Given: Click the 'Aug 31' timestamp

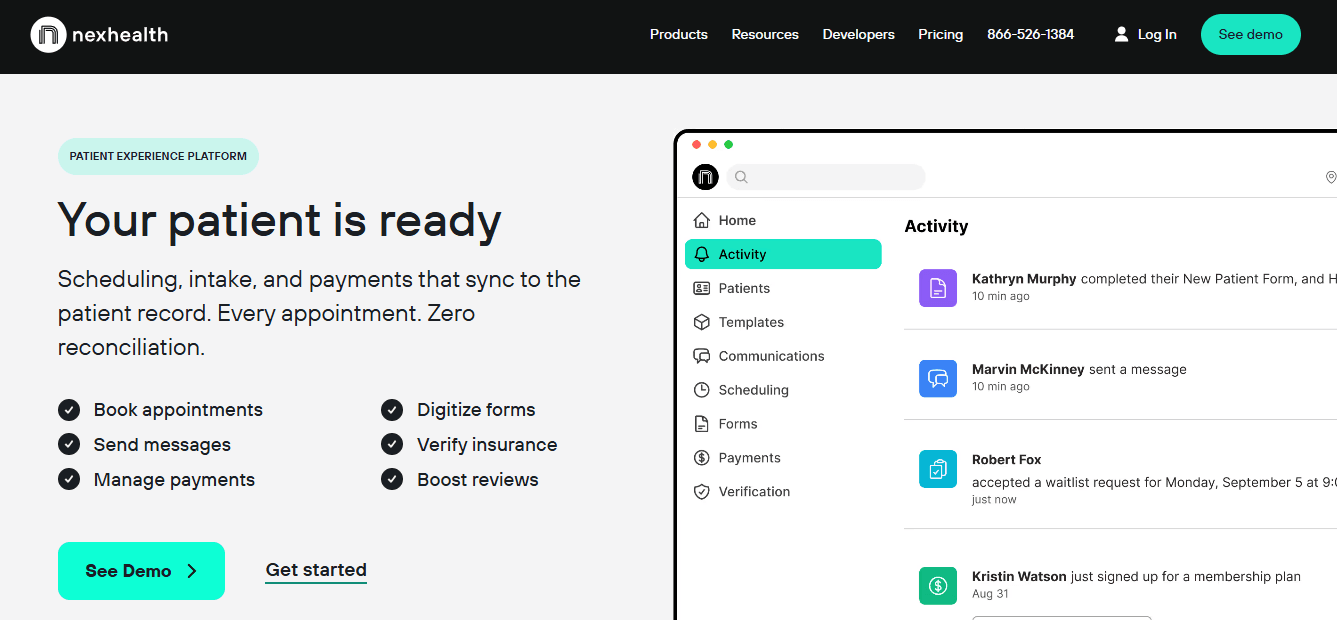Looking at the screenshot, I should click(x=990, y=594).
